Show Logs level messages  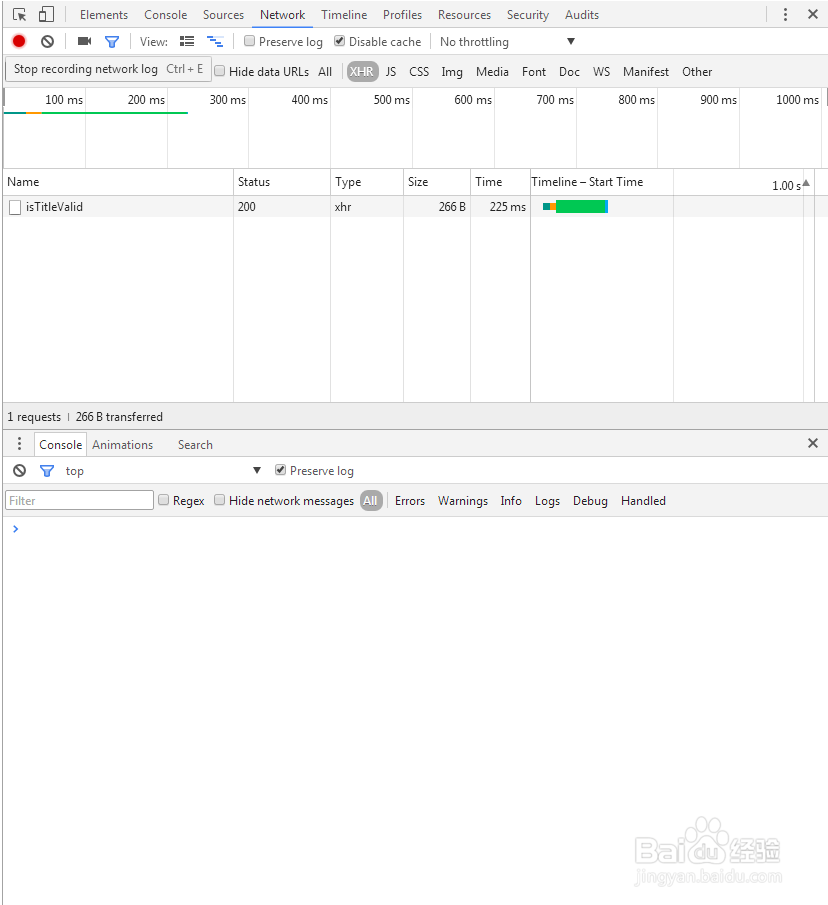pos(547,500)
